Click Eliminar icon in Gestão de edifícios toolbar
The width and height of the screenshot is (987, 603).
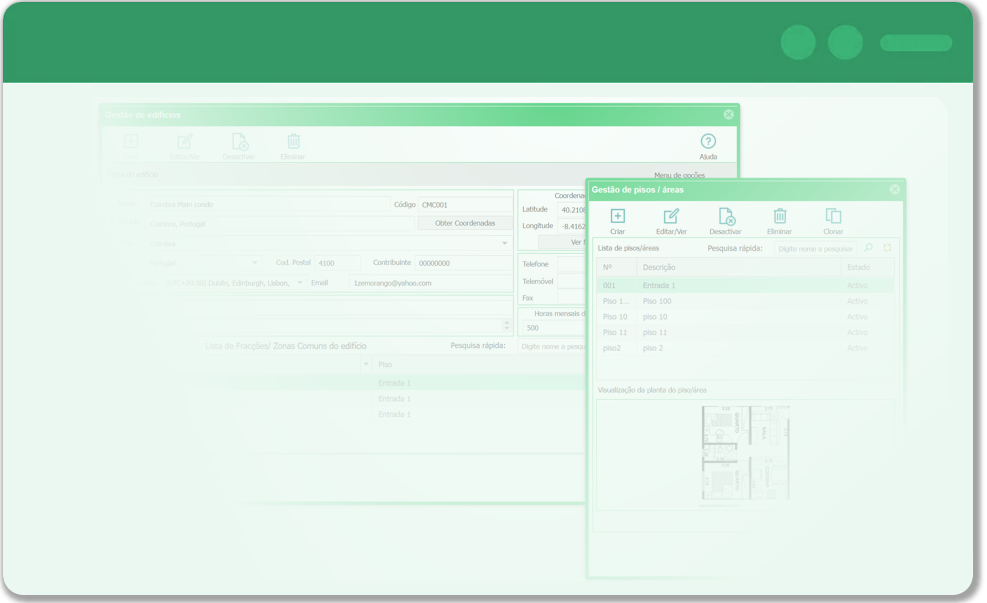[293, 142]
